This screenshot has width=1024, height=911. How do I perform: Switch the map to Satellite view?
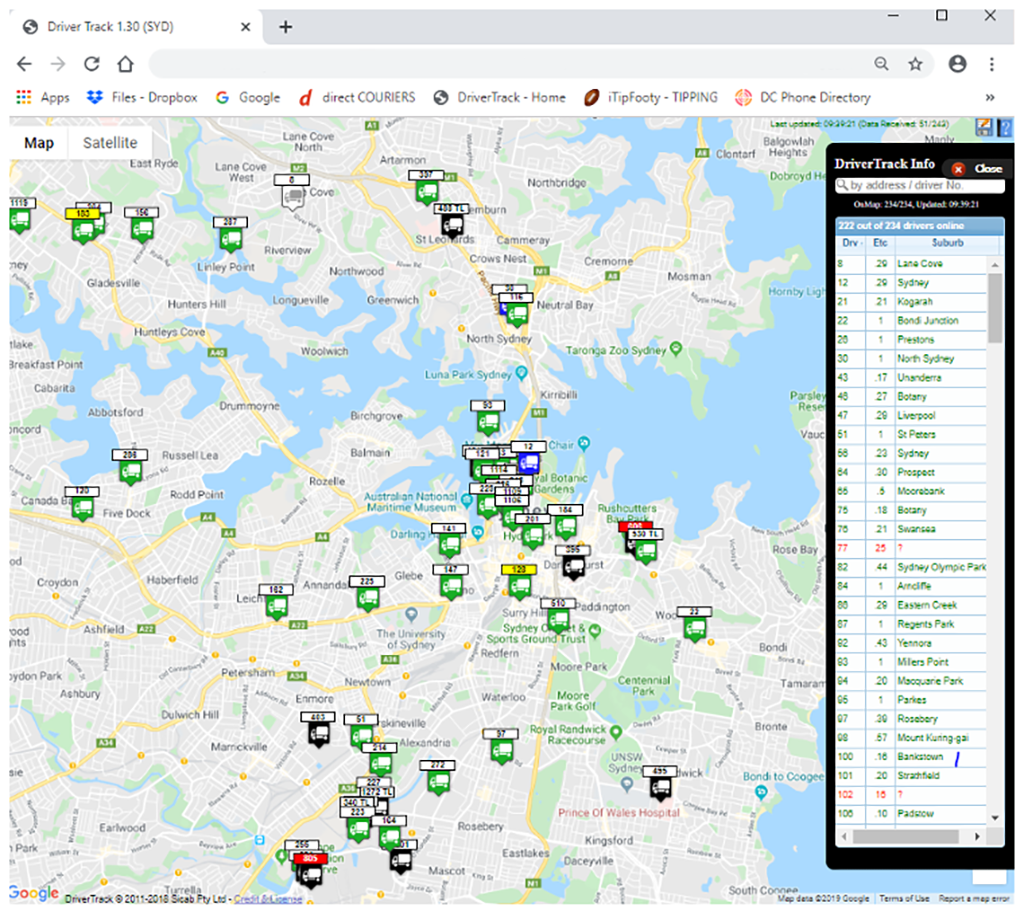click(110, 142)
